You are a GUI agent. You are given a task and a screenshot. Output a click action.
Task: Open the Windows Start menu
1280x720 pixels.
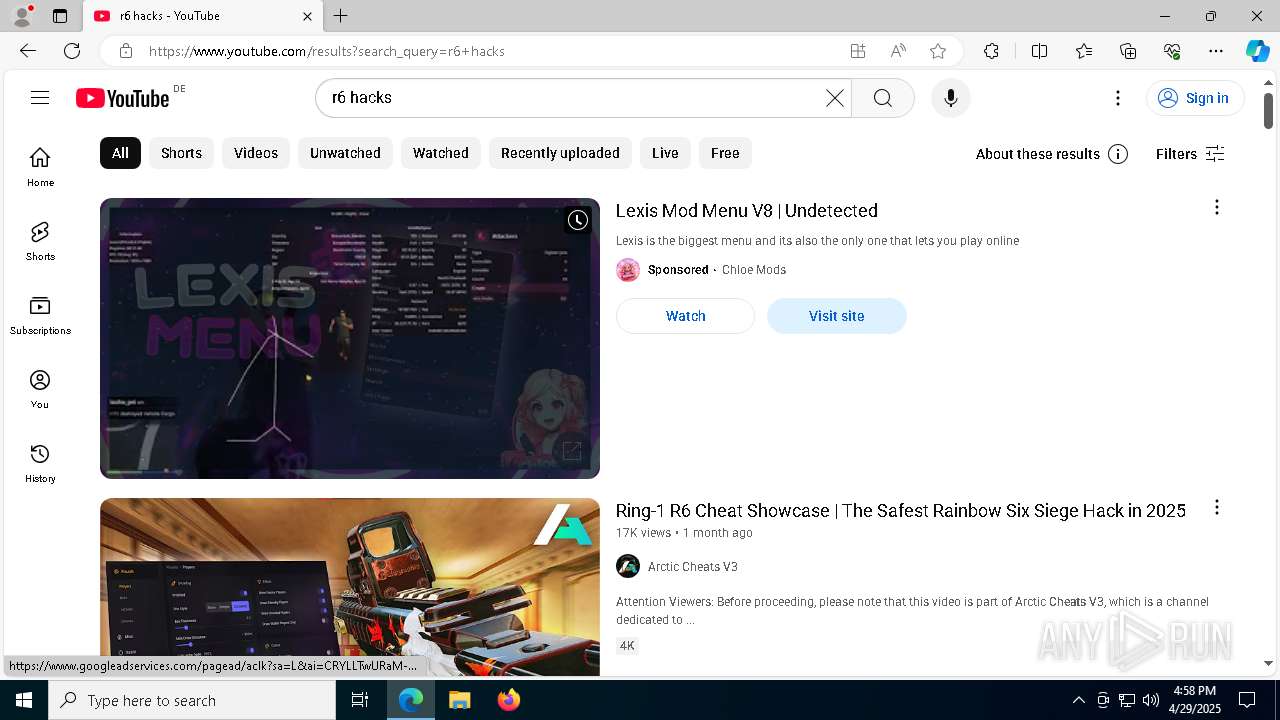pos(24,700)
